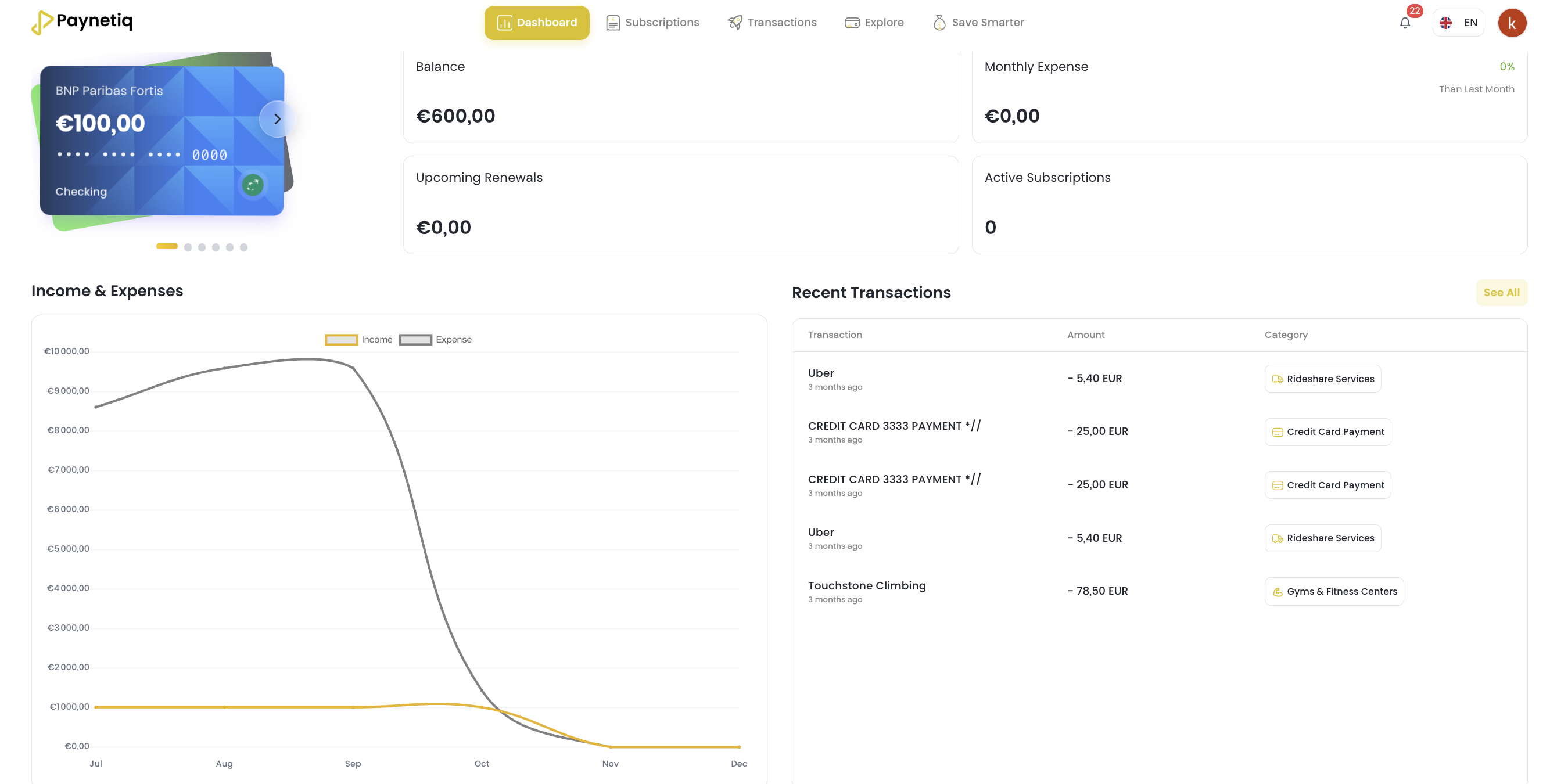Switch to the Dashboard tab
The height and width of the screenshot is (784, 1550).
[x=537, y=22]
